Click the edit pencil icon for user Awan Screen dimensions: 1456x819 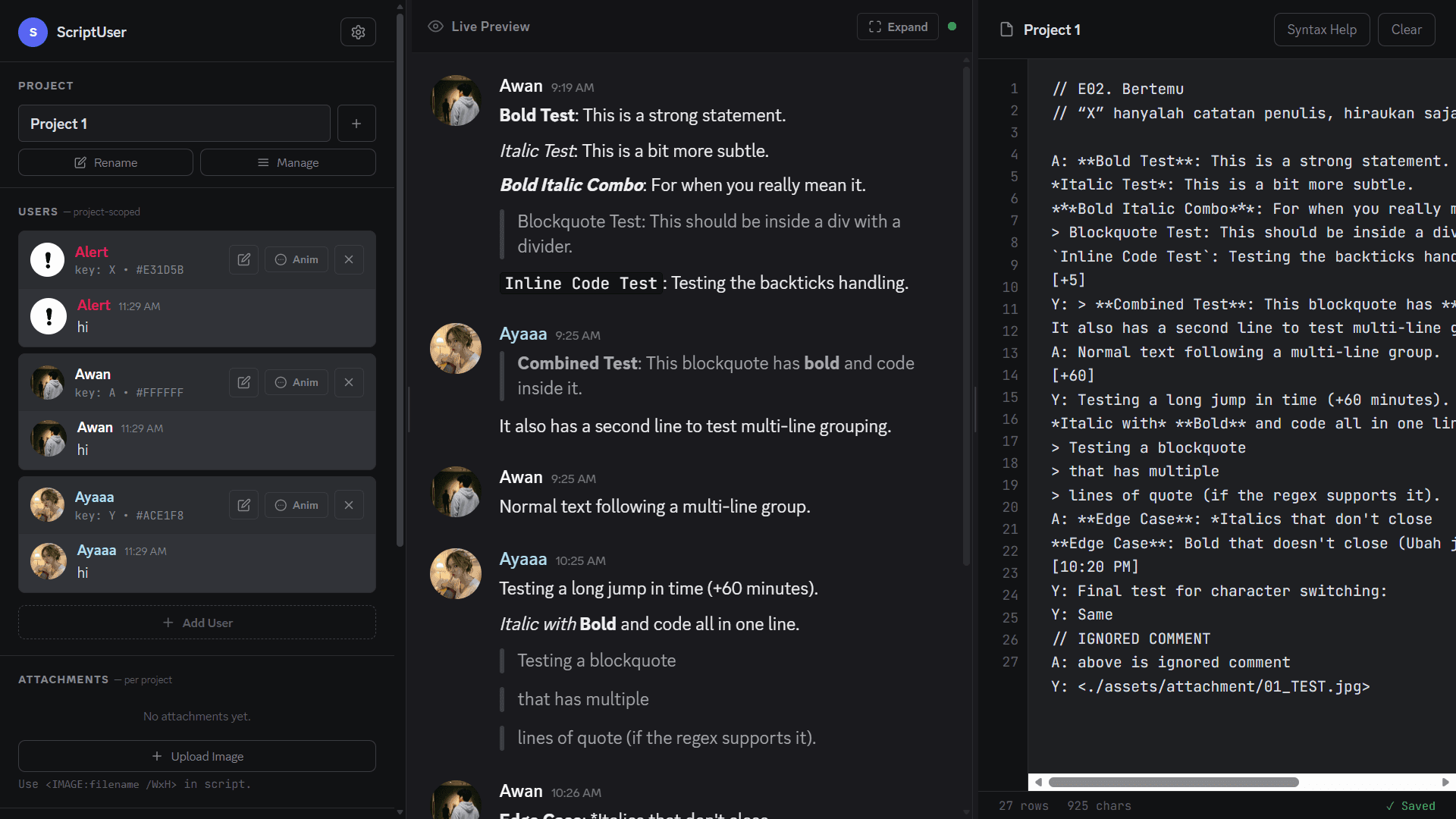[x=243, y=382]
